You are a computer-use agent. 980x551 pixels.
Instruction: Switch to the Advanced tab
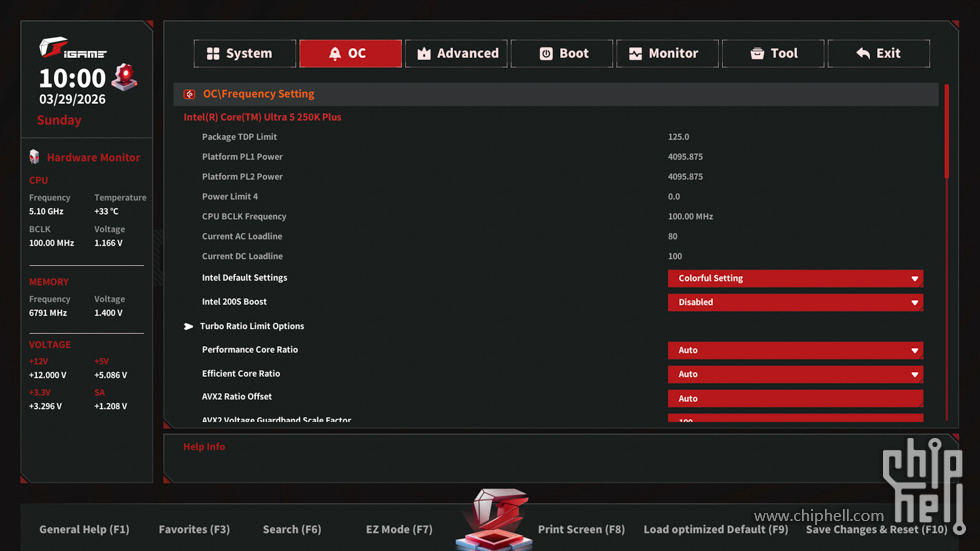(x=456, y=53)
